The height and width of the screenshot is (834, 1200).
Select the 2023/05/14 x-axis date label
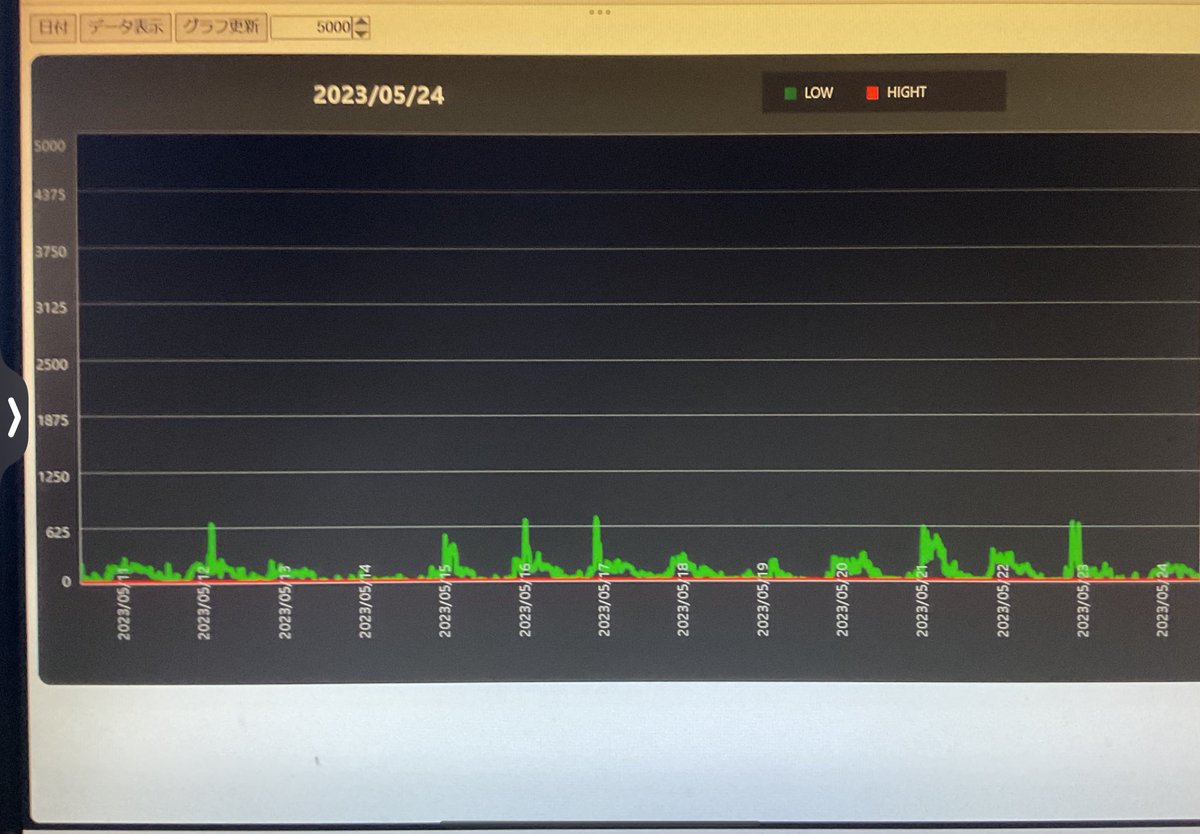tap(365, 601)
